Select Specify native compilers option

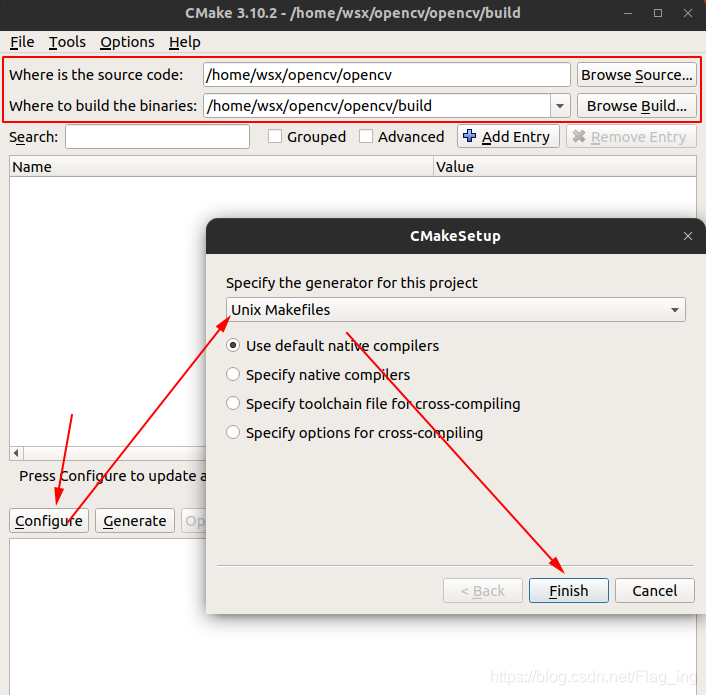[318, 375]
